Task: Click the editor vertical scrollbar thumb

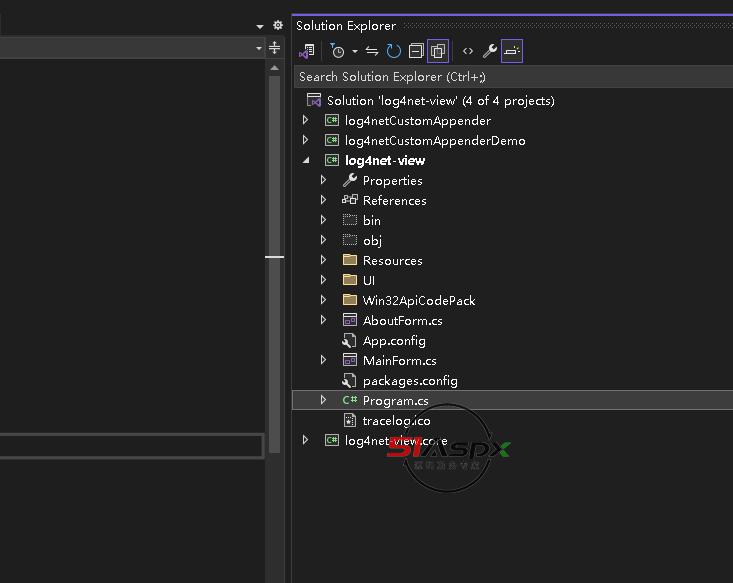Action: pos(274,264)
